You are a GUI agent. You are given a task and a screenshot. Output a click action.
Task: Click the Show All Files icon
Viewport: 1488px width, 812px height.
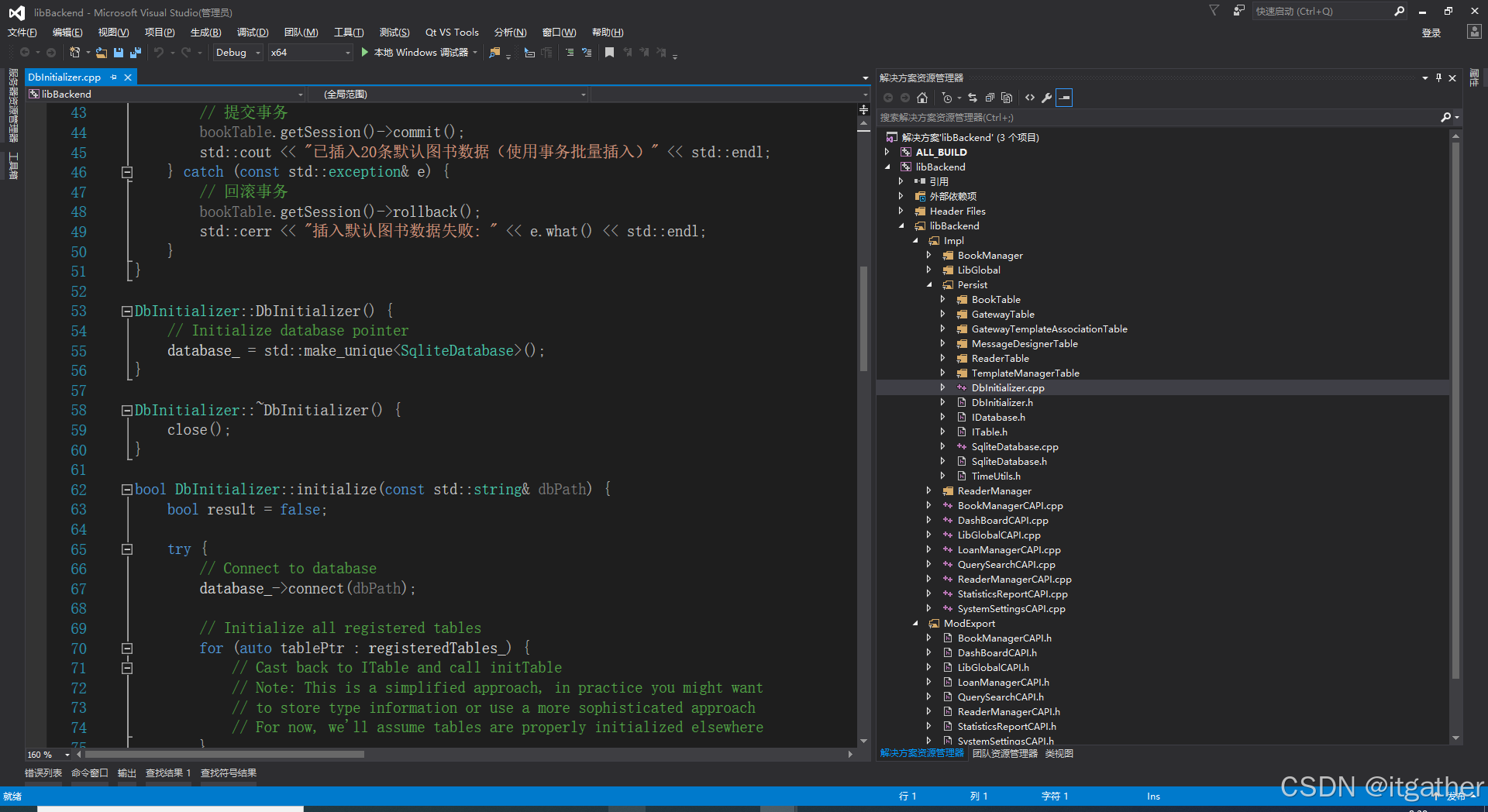tap(1007, 98)
